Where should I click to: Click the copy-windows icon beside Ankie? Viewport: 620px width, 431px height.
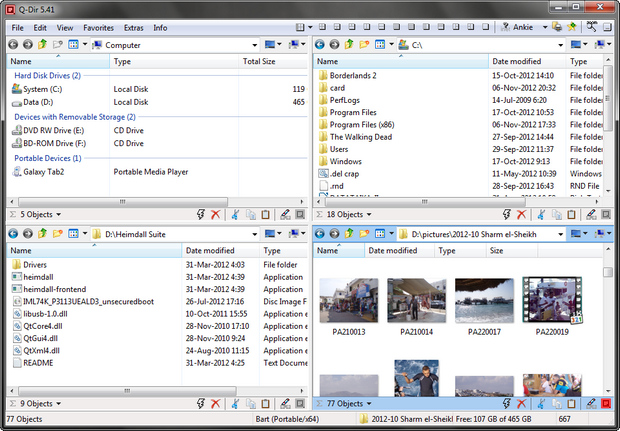coord(557,27)
